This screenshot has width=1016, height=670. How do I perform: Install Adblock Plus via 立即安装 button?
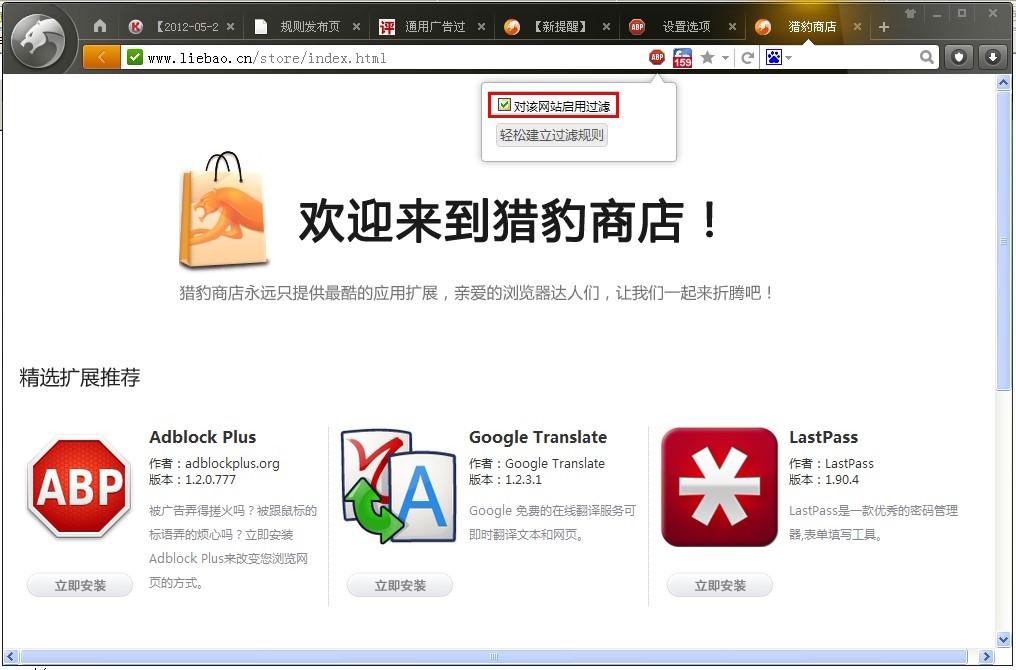[79, 585]
